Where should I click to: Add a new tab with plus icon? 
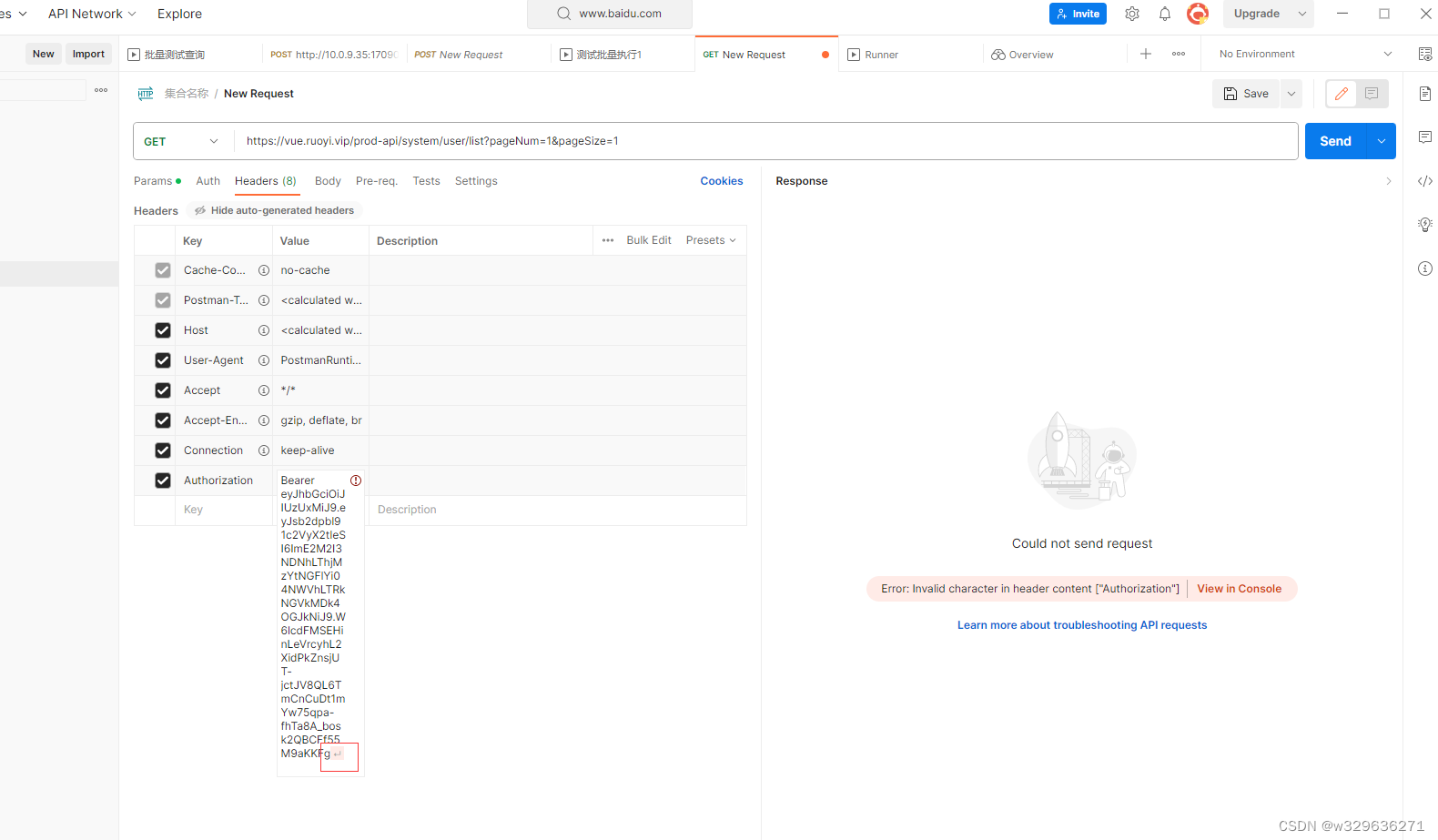pos(1146,54)
